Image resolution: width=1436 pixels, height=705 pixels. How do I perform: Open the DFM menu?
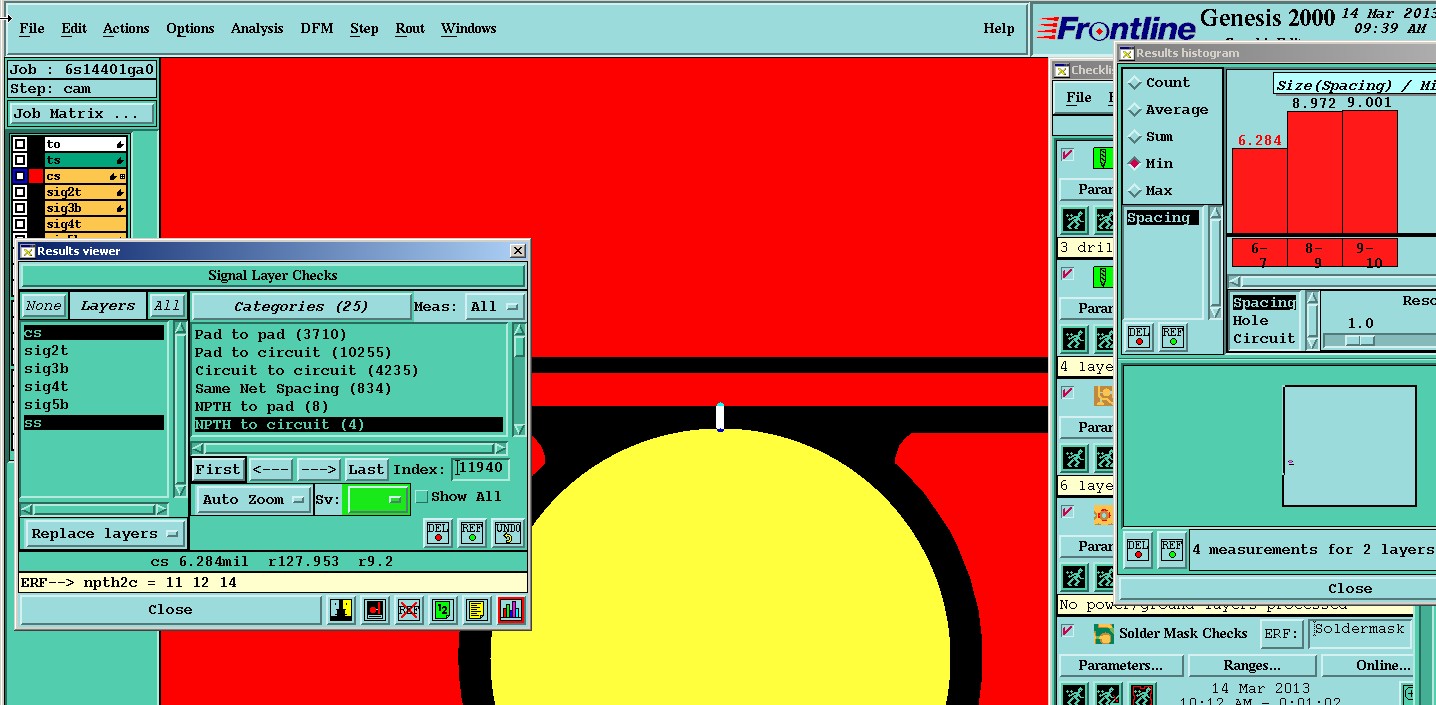tap(317, 28)
